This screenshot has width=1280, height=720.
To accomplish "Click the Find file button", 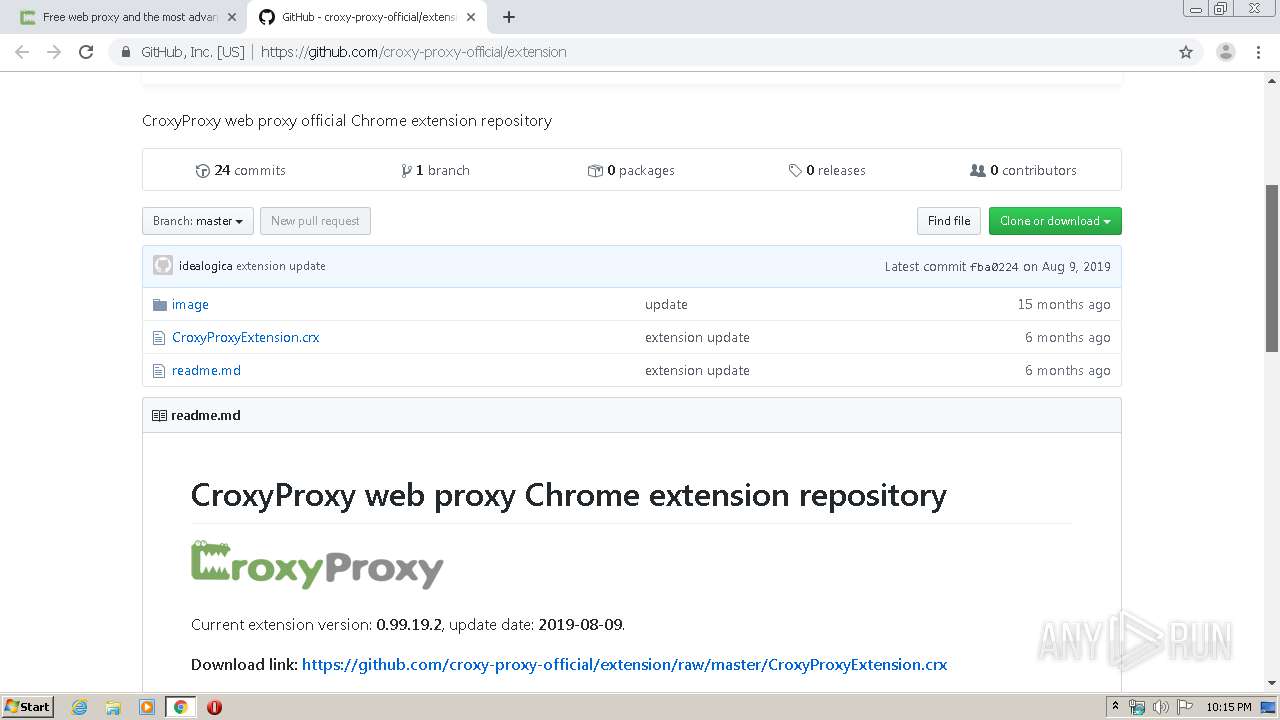I will click(949, 221).
